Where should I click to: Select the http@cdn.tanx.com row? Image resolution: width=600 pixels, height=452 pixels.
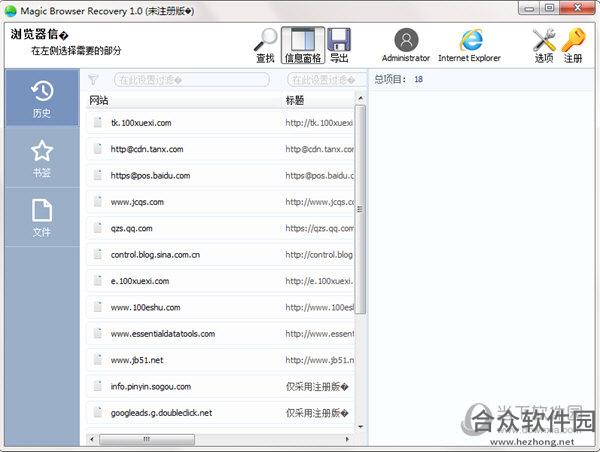(x=220, y=149)
